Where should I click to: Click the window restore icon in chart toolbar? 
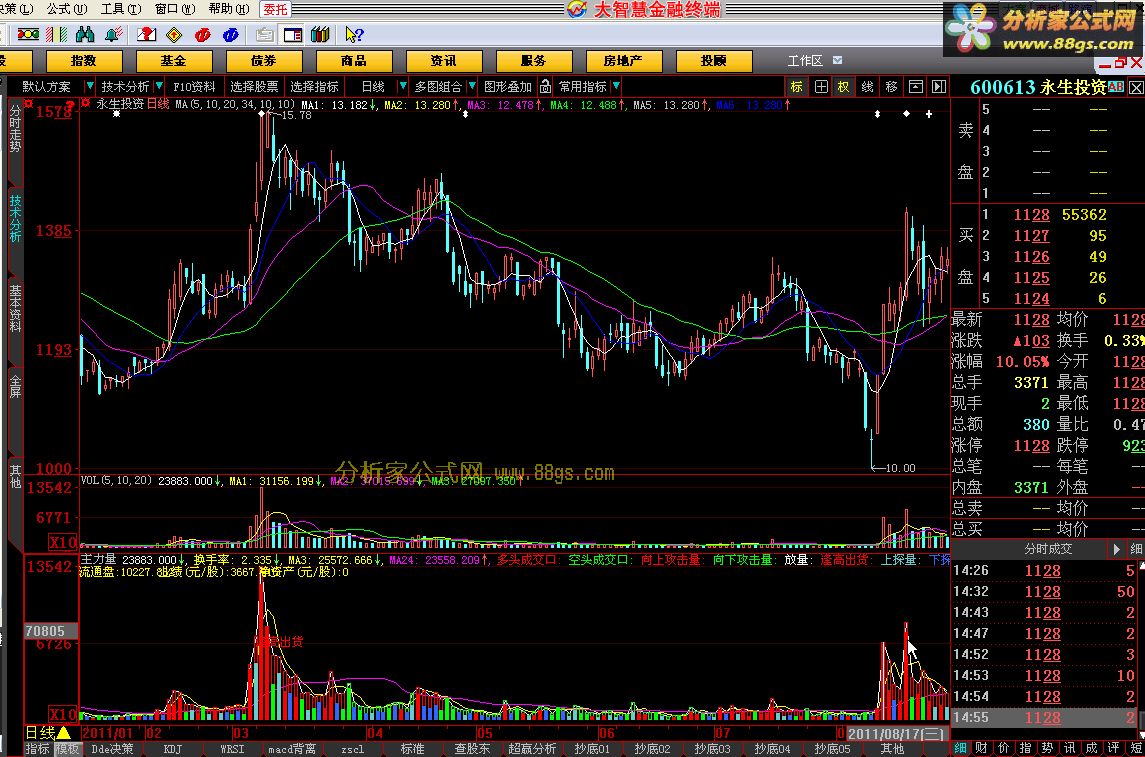pyautogui.click(x=915, y=87)
